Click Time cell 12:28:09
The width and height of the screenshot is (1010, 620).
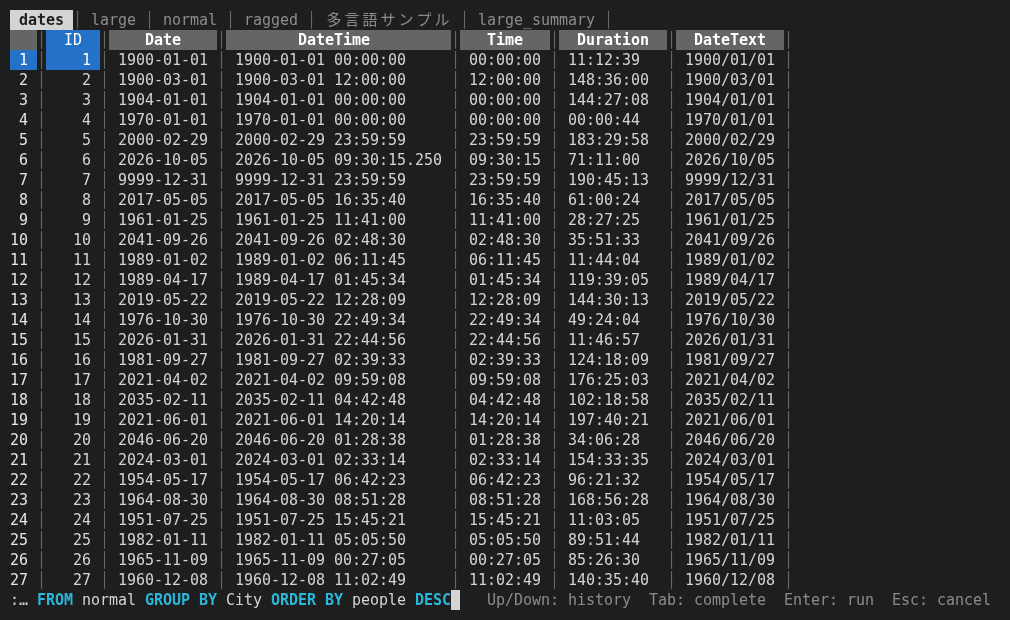coord(505,299)
